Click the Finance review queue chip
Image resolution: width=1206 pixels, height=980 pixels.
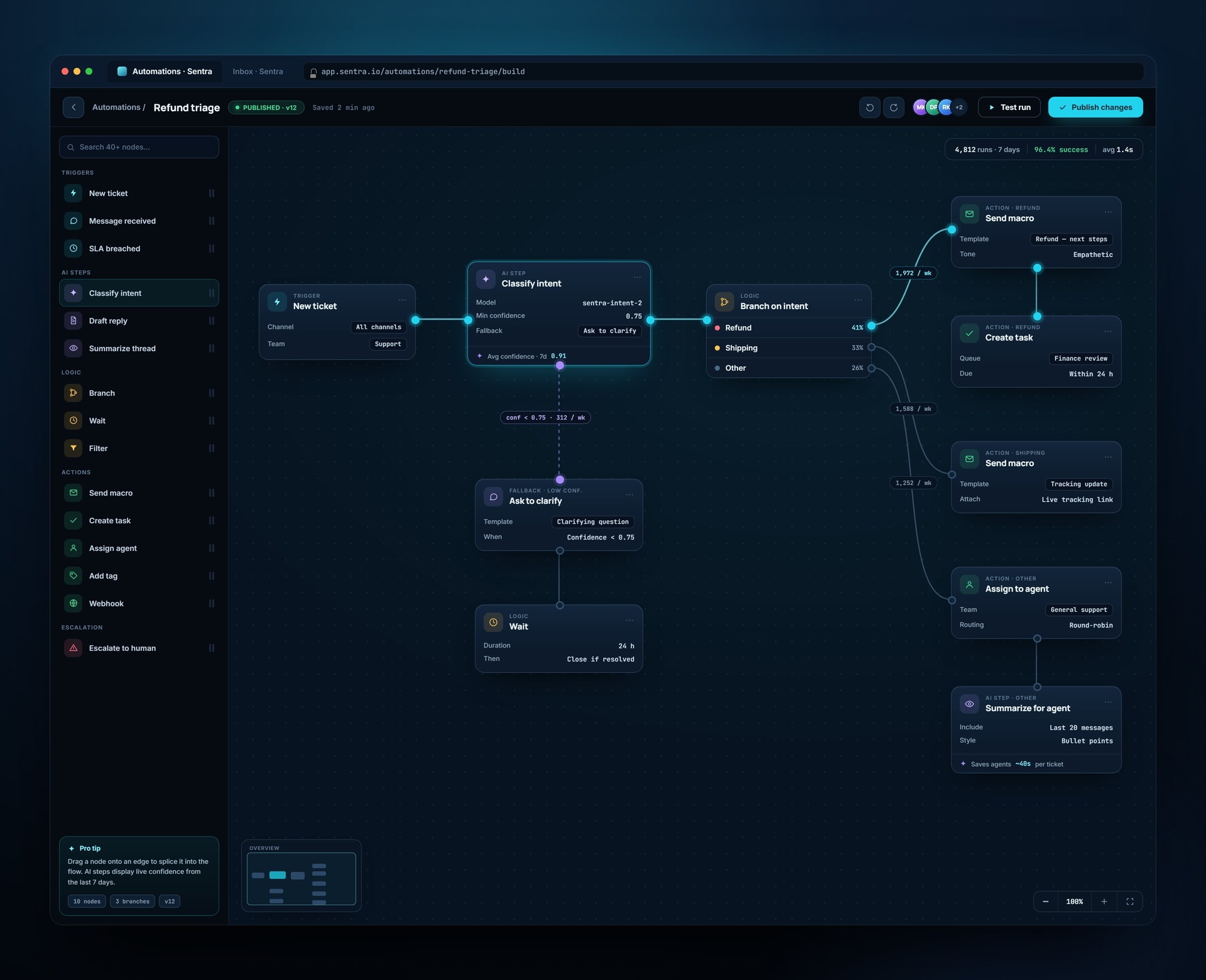click(x=1080, y=359)
